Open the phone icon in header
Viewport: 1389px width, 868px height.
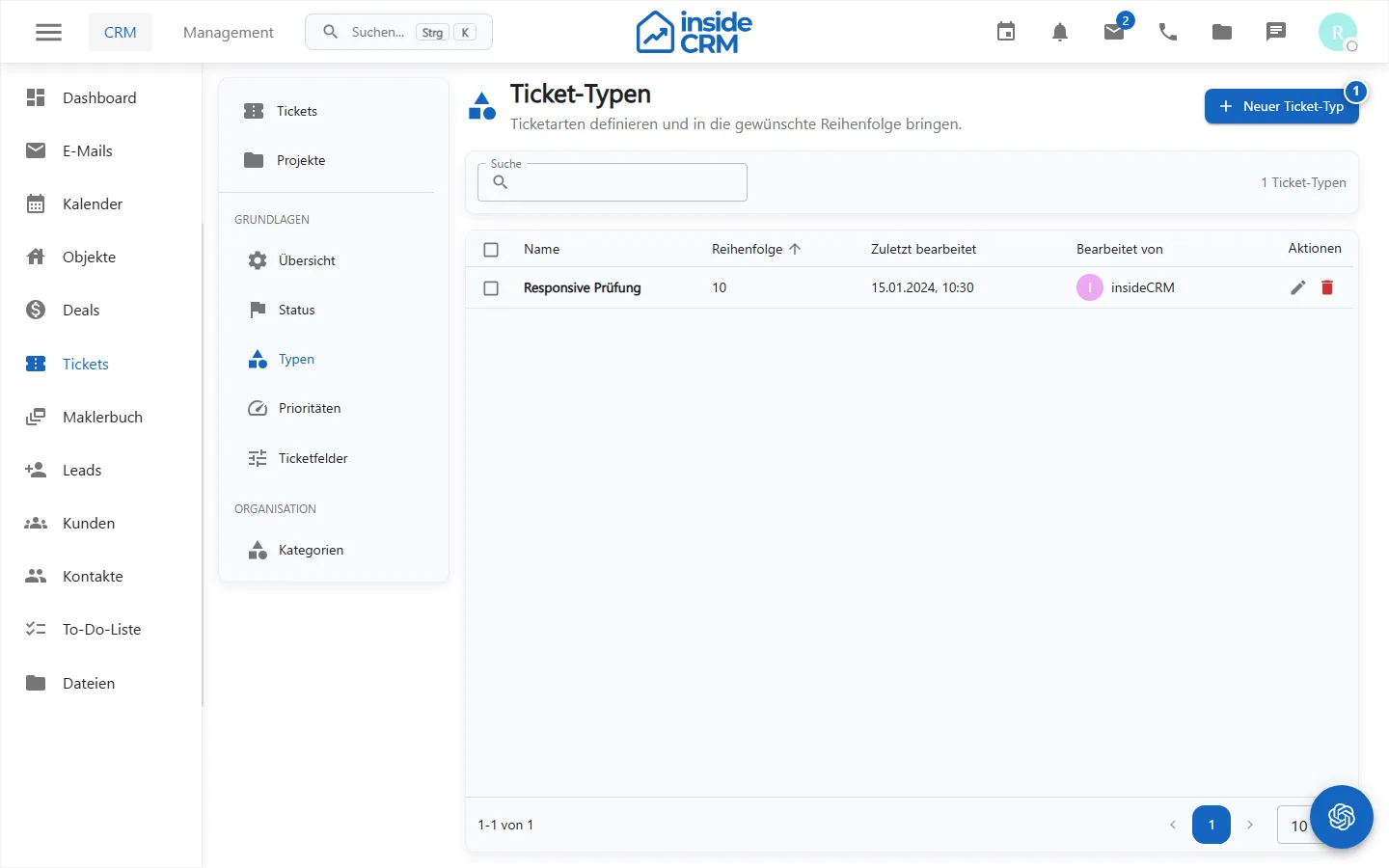coord(1168,32)
